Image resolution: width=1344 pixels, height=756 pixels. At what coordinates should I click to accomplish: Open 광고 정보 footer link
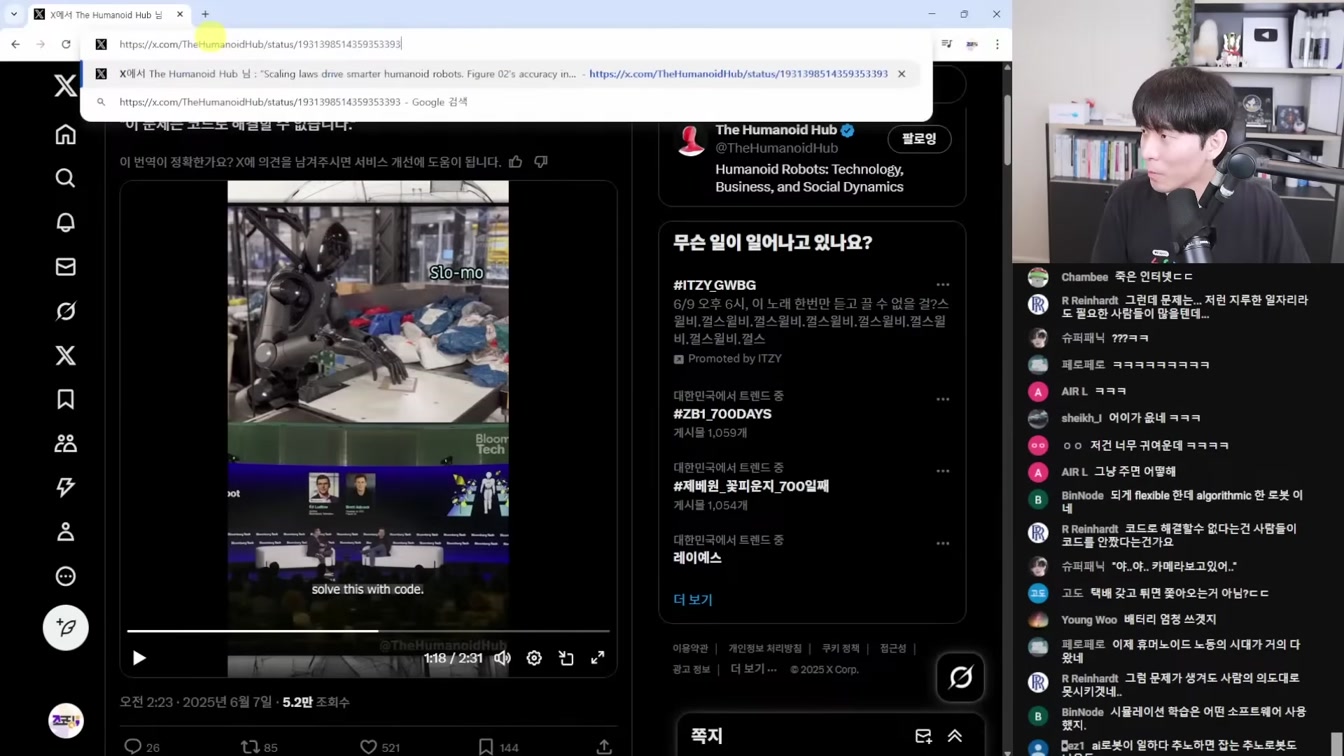click(x=691, y=669)
